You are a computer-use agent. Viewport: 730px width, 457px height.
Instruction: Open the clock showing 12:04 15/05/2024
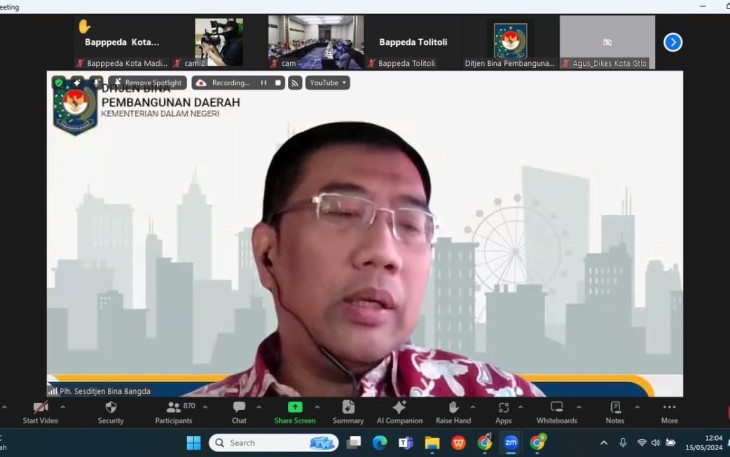coord(704,443)
